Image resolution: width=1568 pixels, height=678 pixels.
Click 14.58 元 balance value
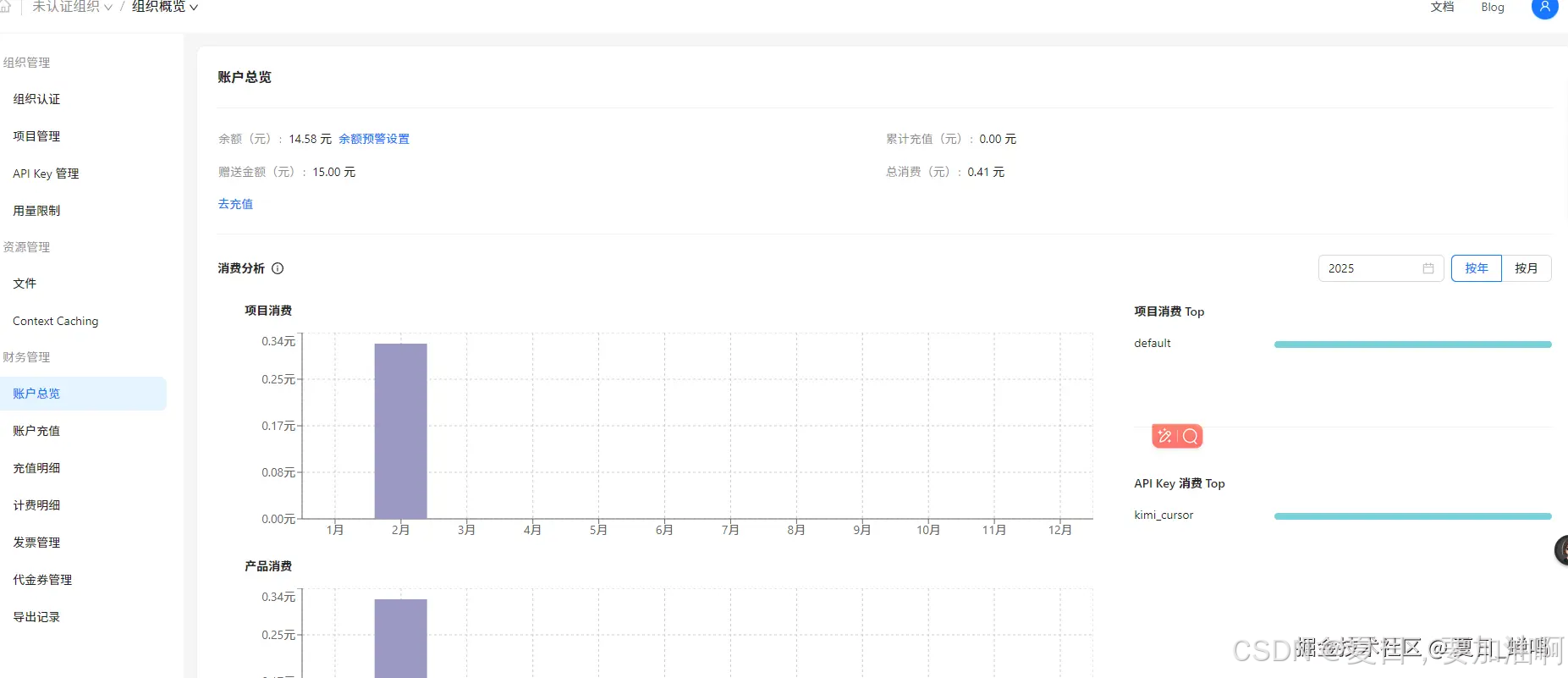pos(310,139)
